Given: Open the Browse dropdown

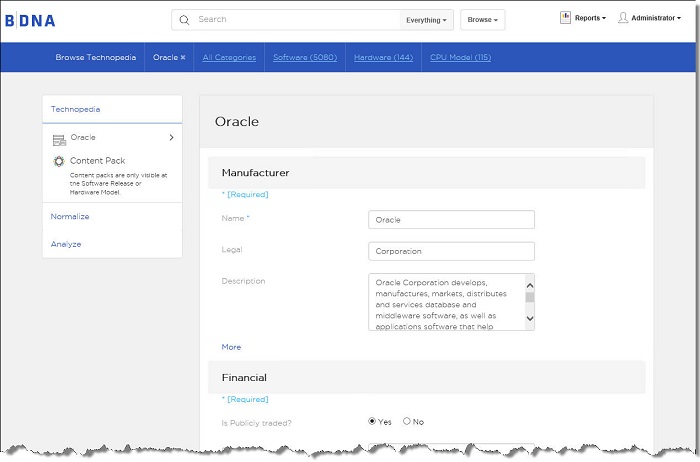Looking at the screenshot, I should tap(483, 20).
